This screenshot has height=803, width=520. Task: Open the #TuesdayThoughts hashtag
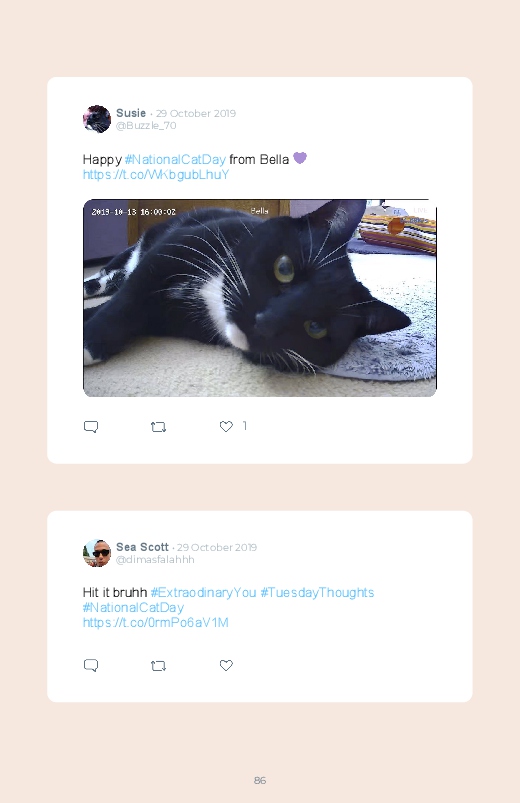(x=317, y=593)
